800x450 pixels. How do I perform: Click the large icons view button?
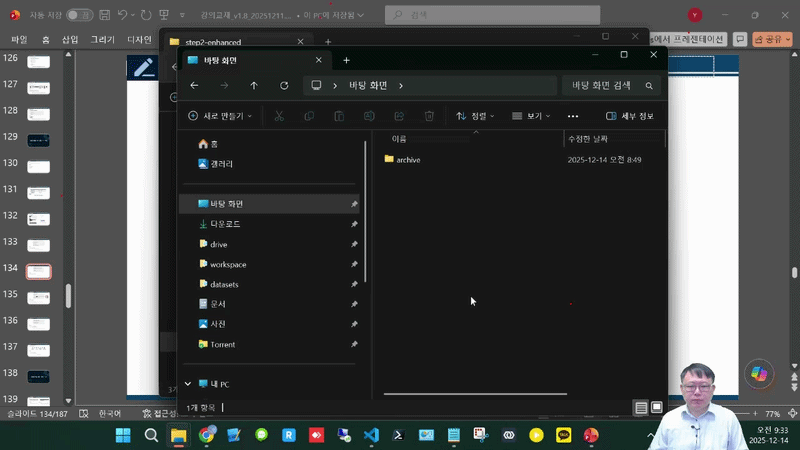pos(657,407)
